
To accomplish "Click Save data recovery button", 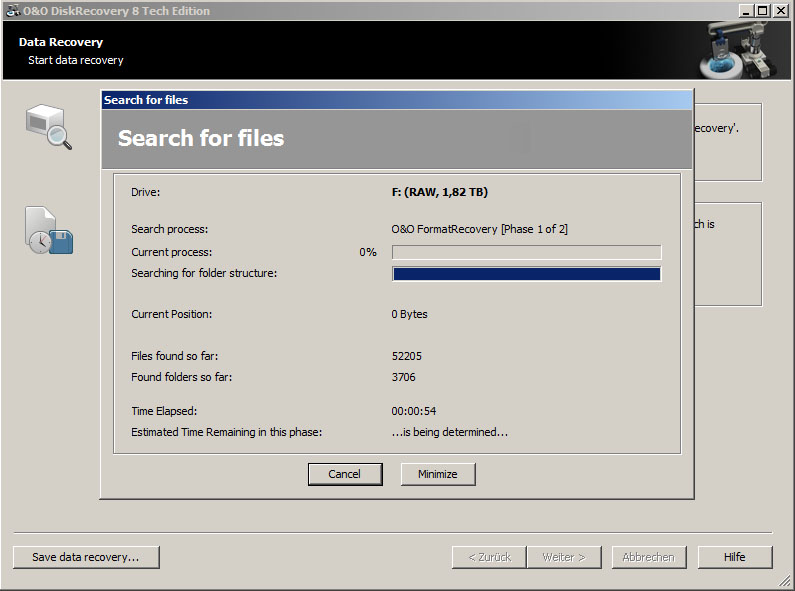I will (86, 557).
